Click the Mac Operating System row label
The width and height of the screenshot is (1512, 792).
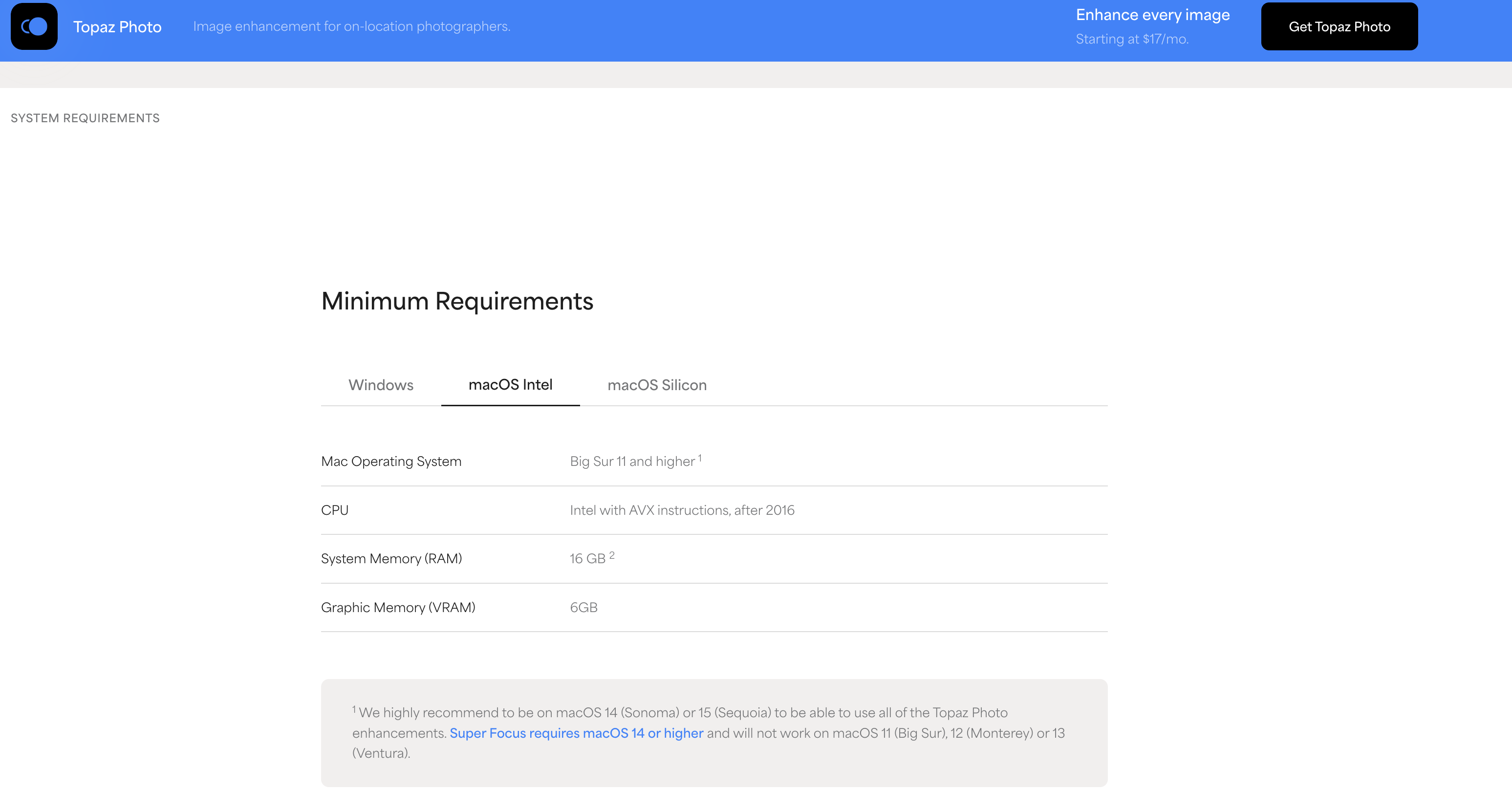391,462
